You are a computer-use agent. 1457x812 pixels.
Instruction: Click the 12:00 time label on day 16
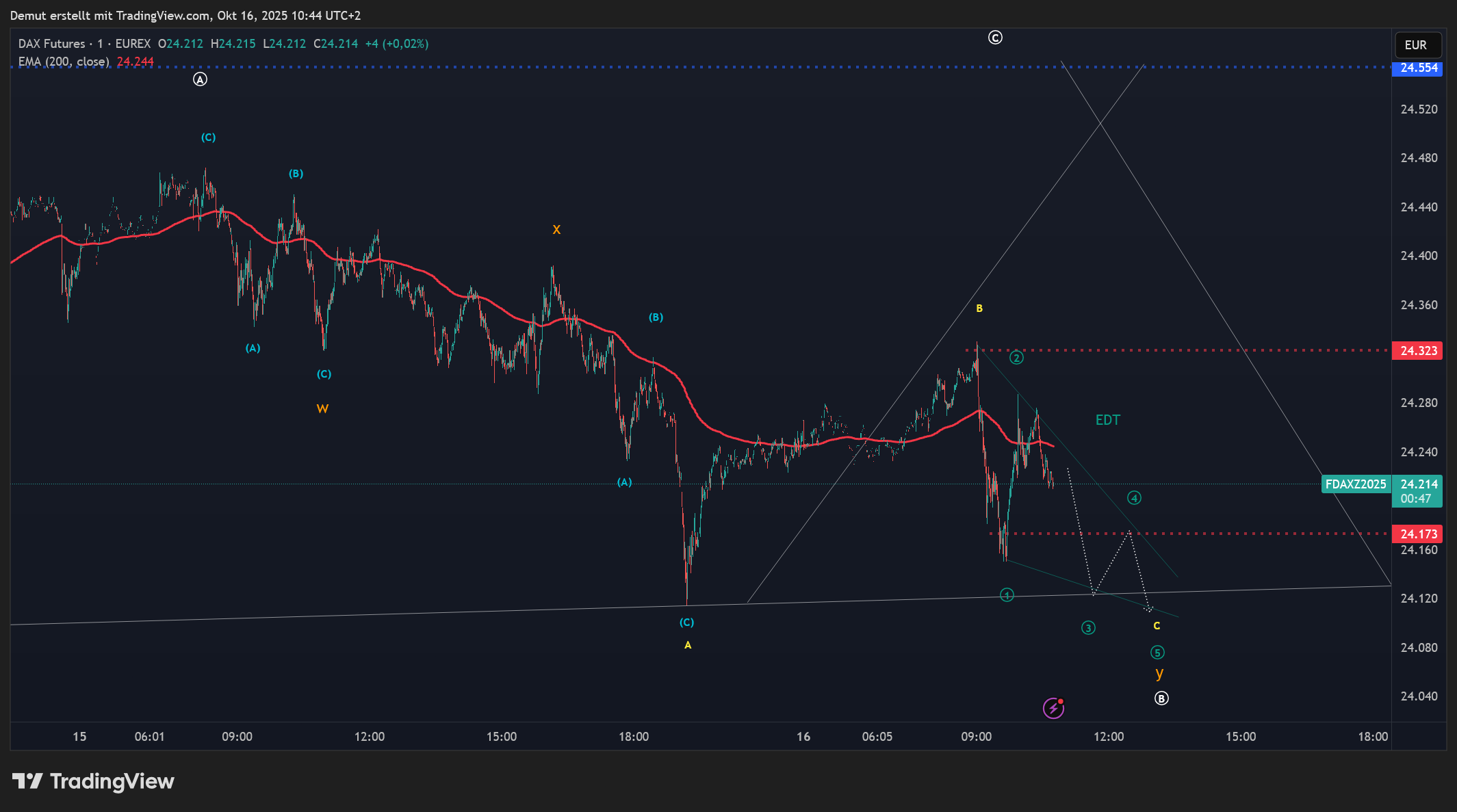coord(1108,737)
